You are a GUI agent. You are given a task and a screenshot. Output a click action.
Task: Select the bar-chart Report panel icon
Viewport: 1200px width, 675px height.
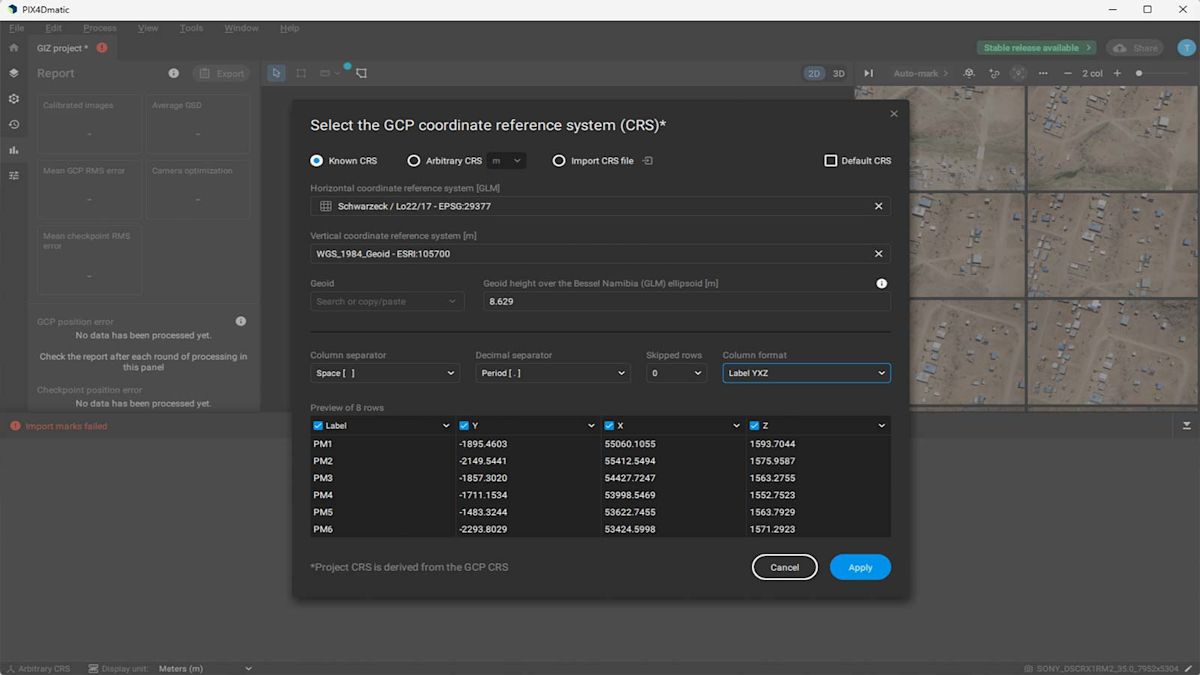click(13, 150)
